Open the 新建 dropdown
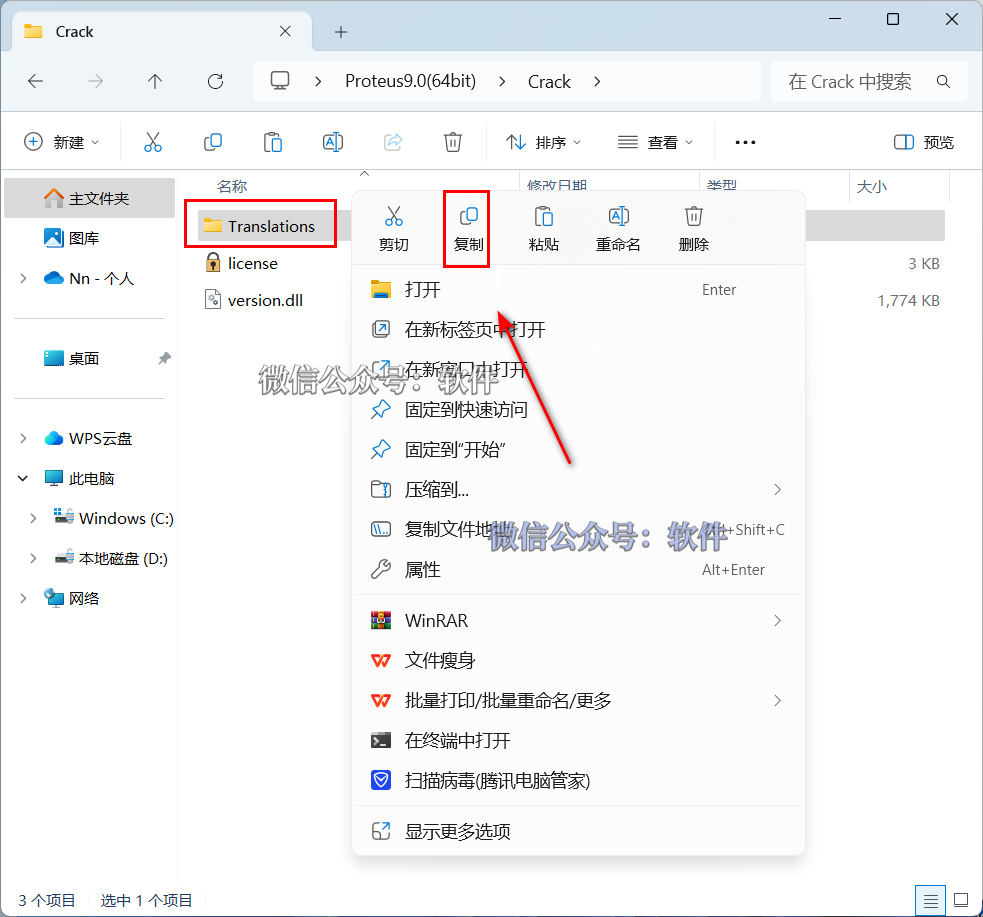Image resolution: width=983 pixels, height=917 pixels. [x=61, y=142]
